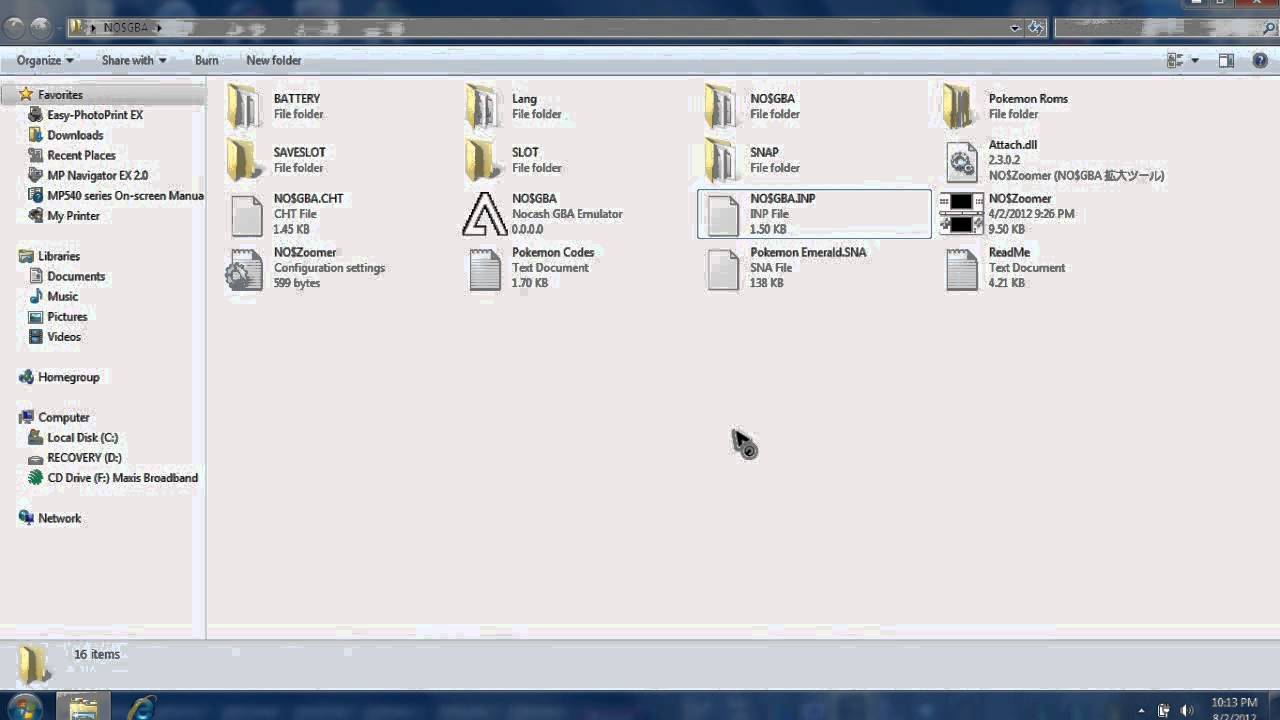This screenshot has width=1280, height=720.
Task: Select the NO$GBA.CHT file icon
Action: click(x=245, y=215)
